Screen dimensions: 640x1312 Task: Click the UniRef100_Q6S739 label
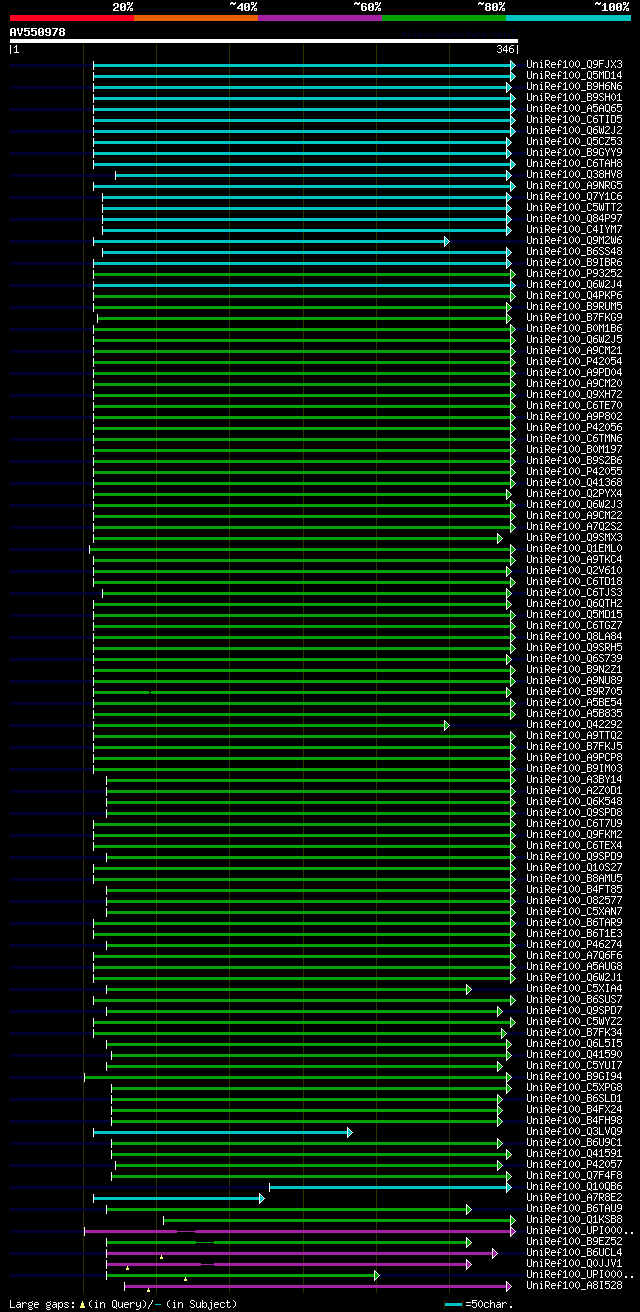click(x=574, y=658)
